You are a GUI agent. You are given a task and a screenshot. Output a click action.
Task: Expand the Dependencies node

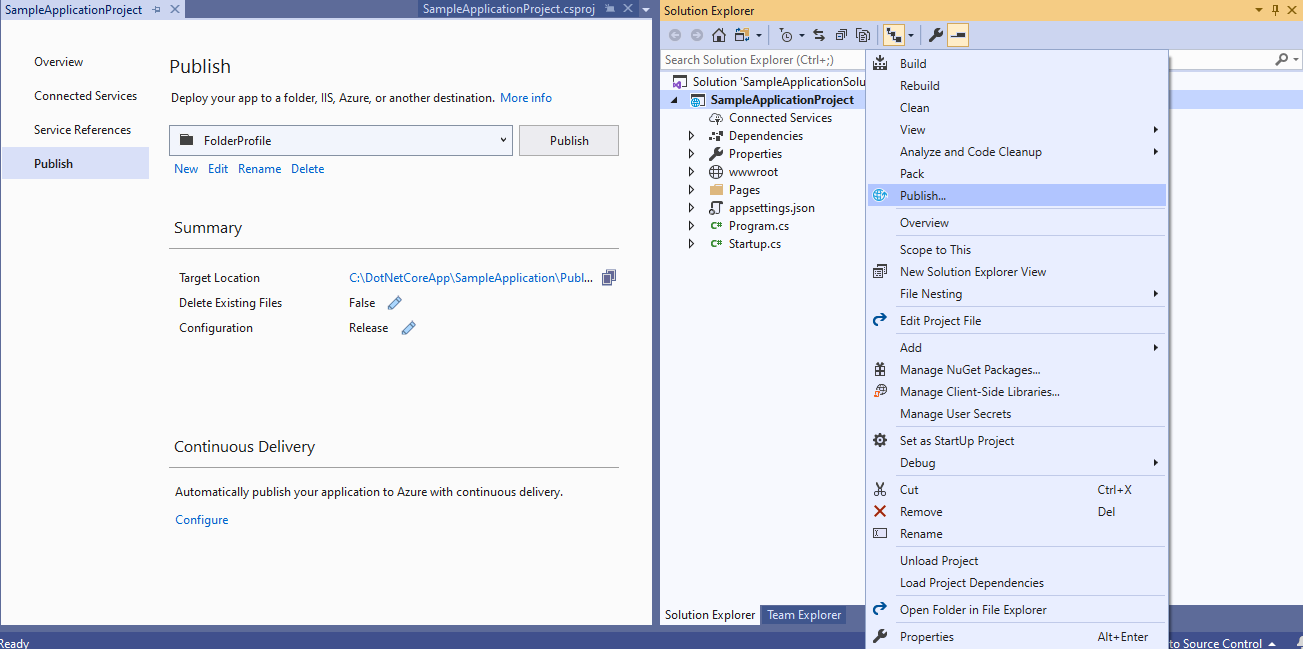(691, 136)
